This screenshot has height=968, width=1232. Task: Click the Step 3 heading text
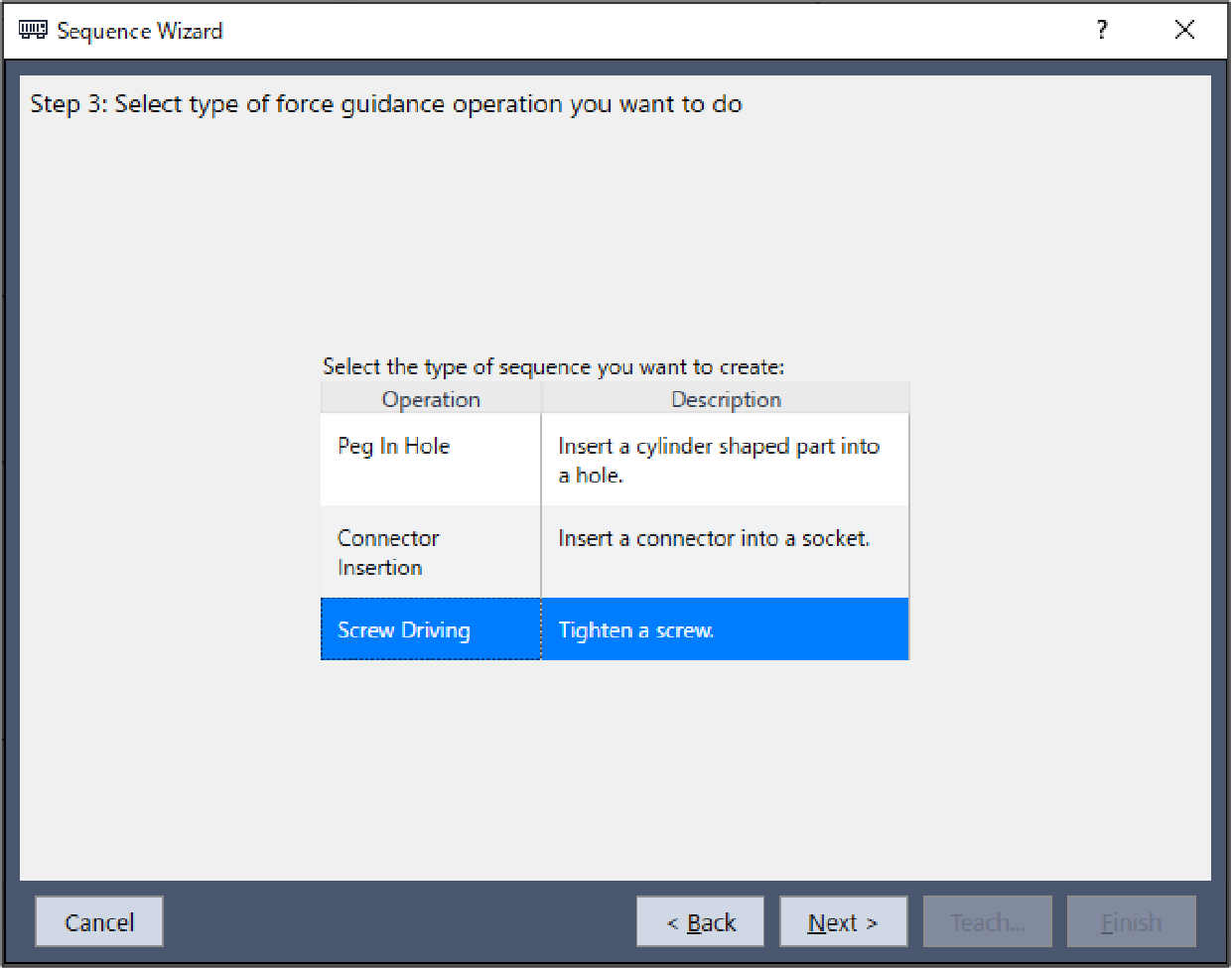(x=386, y=104)
